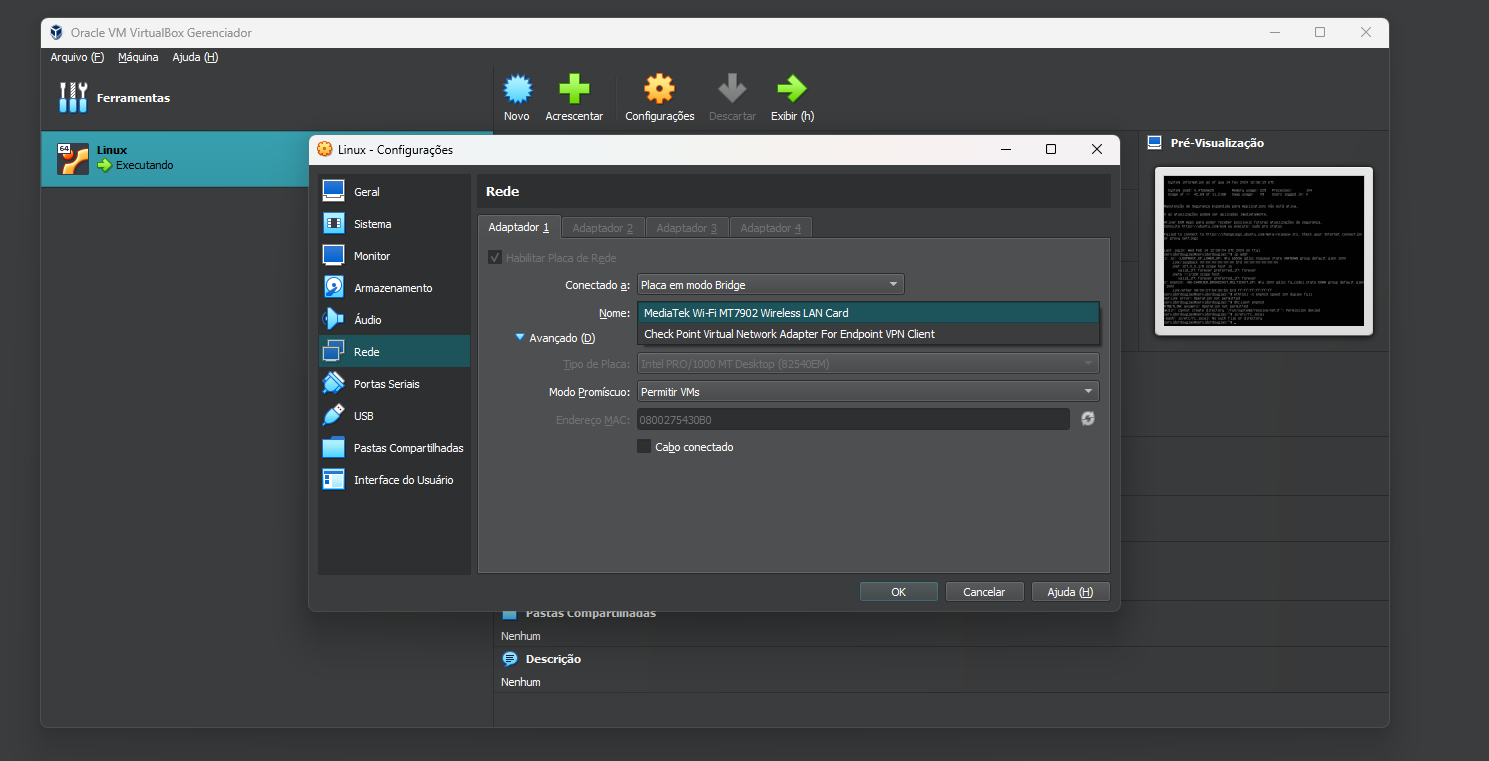The width and height of the screenshot is (1489, 761).
Task: Click the Rede section heading
Action: (x=503, y=191)
